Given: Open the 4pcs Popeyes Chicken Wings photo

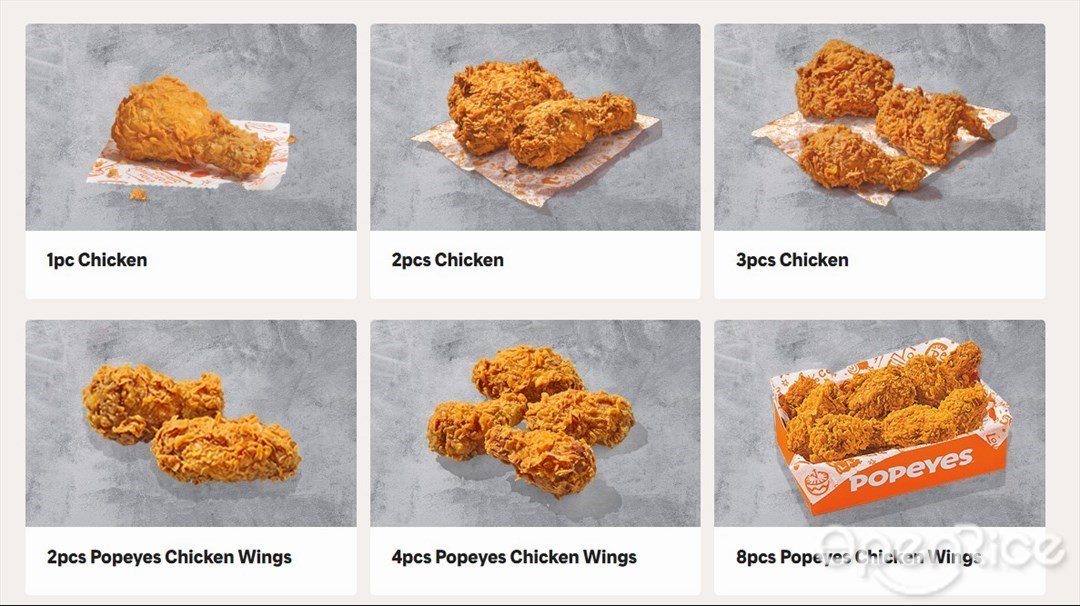Looking at the screenshot, I should point(535,424).
